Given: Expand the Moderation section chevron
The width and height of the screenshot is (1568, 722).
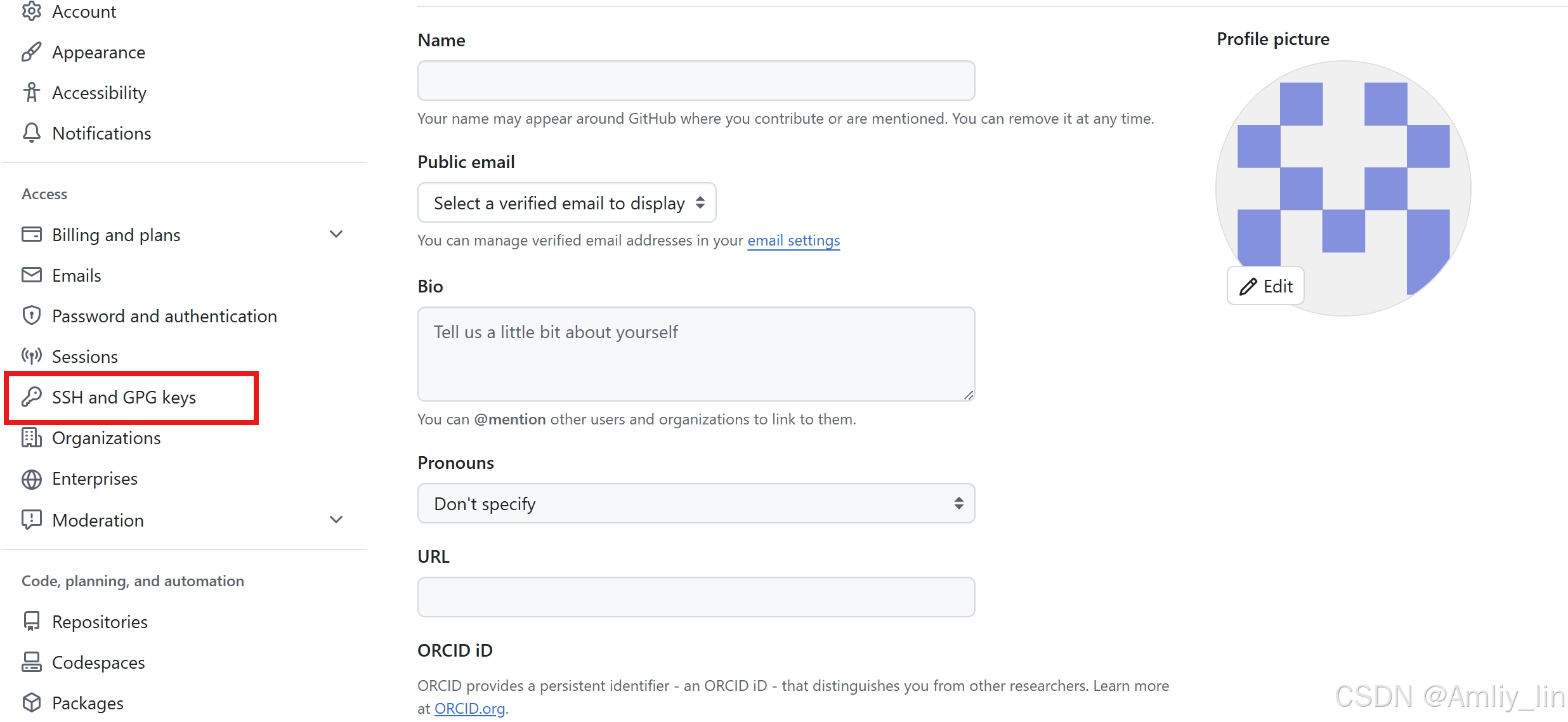Looking at the screenshot, I should 336,520.
